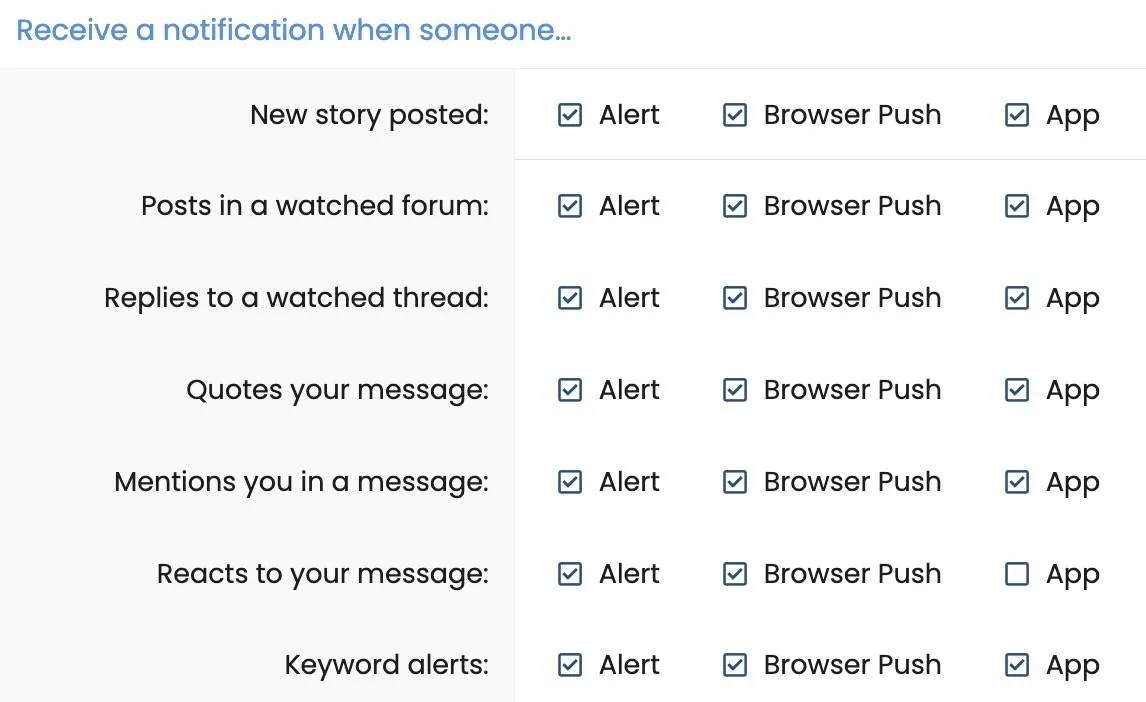Enable App notifications for Reacts to your message

coord(1016,574)
